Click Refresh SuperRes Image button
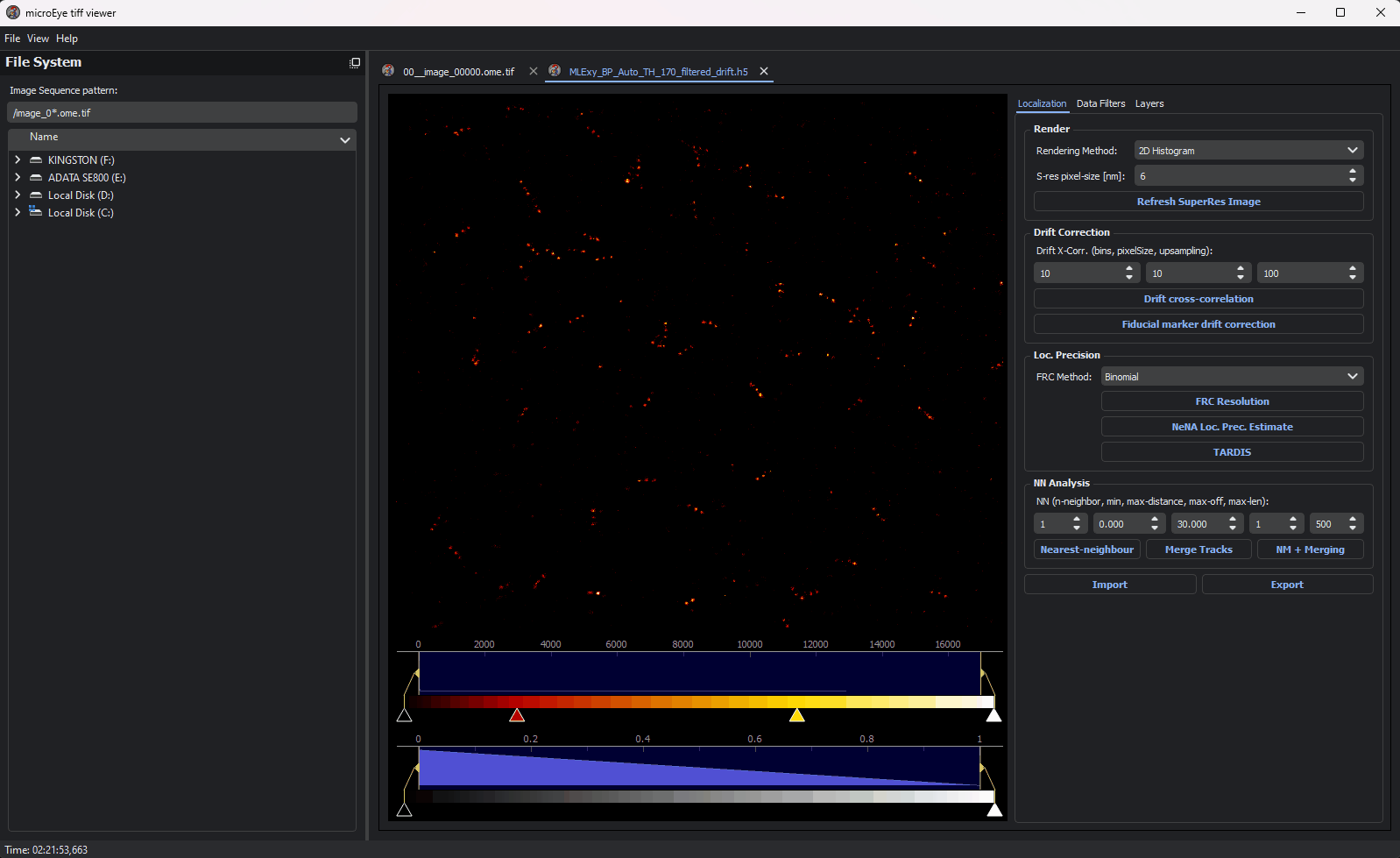Viewport: 1400px width, 858px height. pos(1198,202)
